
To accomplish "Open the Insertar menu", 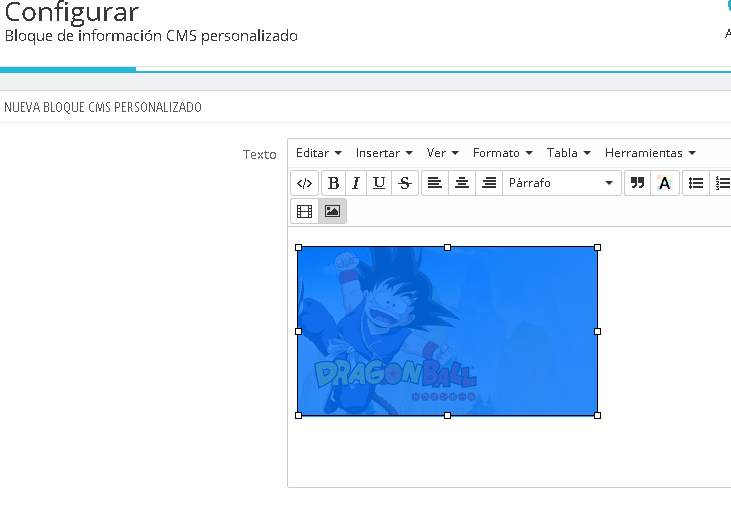I will [384, 153].
